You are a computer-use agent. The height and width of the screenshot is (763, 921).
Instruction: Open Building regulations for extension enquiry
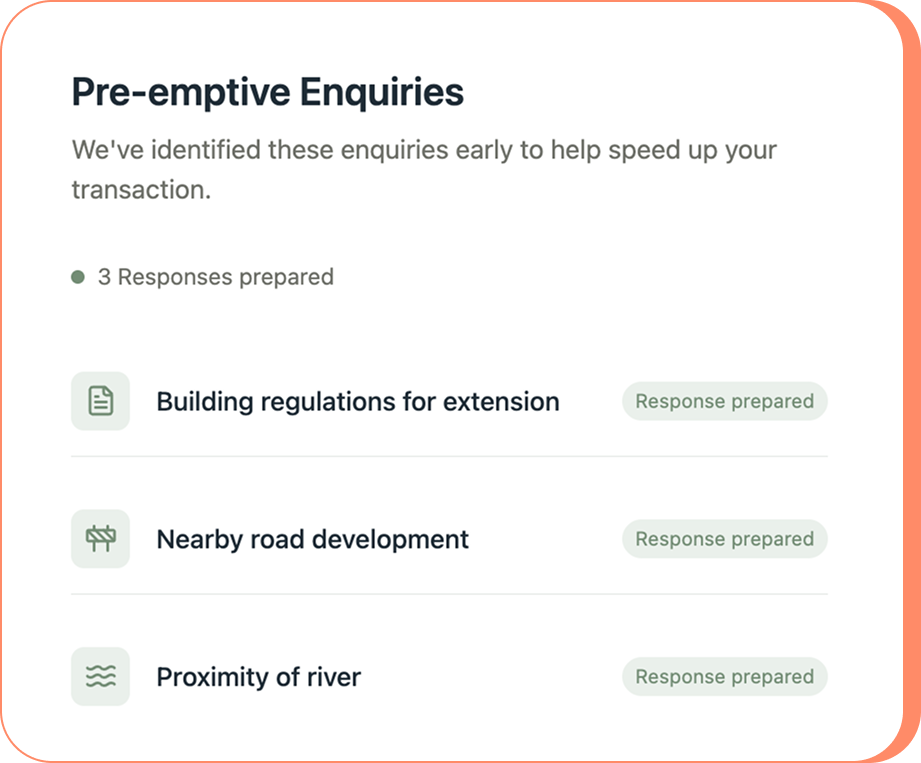point(357,402)
